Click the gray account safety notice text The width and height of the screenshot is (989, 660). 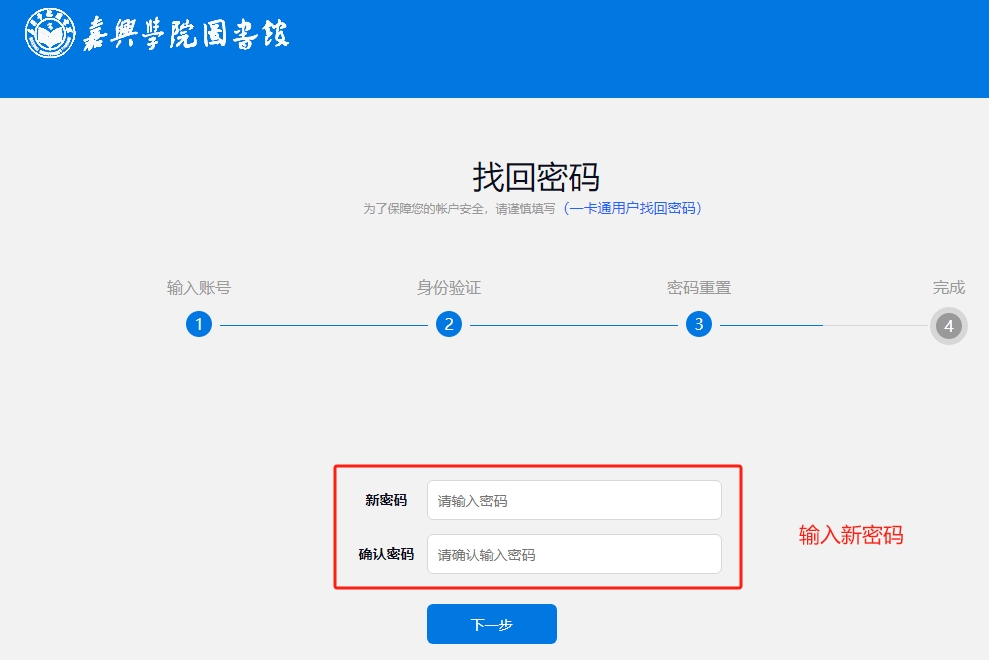(458, 209)
